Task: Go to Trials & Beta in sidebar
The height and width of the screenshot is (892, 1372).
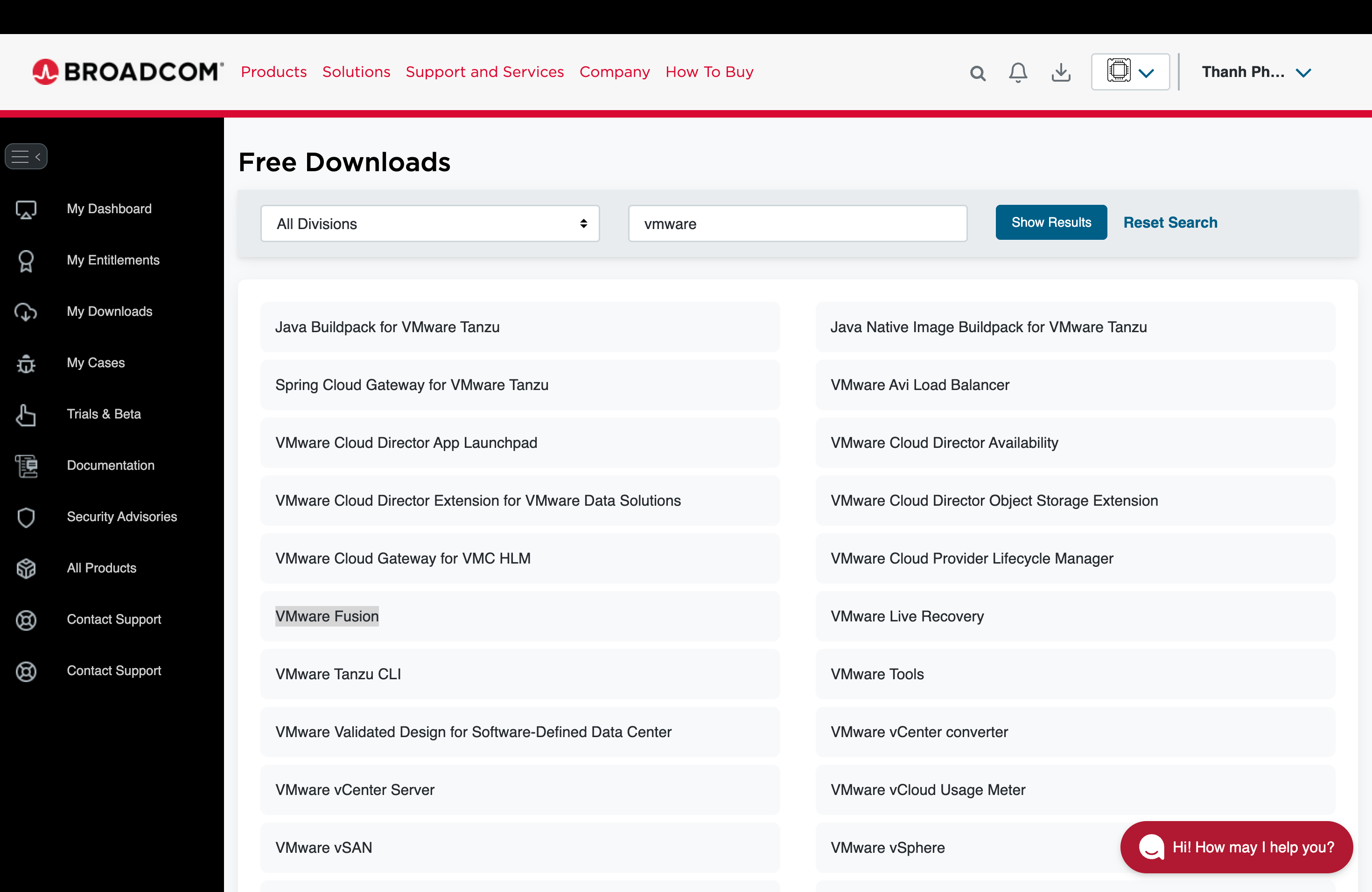Action: [x=104, y=414]
